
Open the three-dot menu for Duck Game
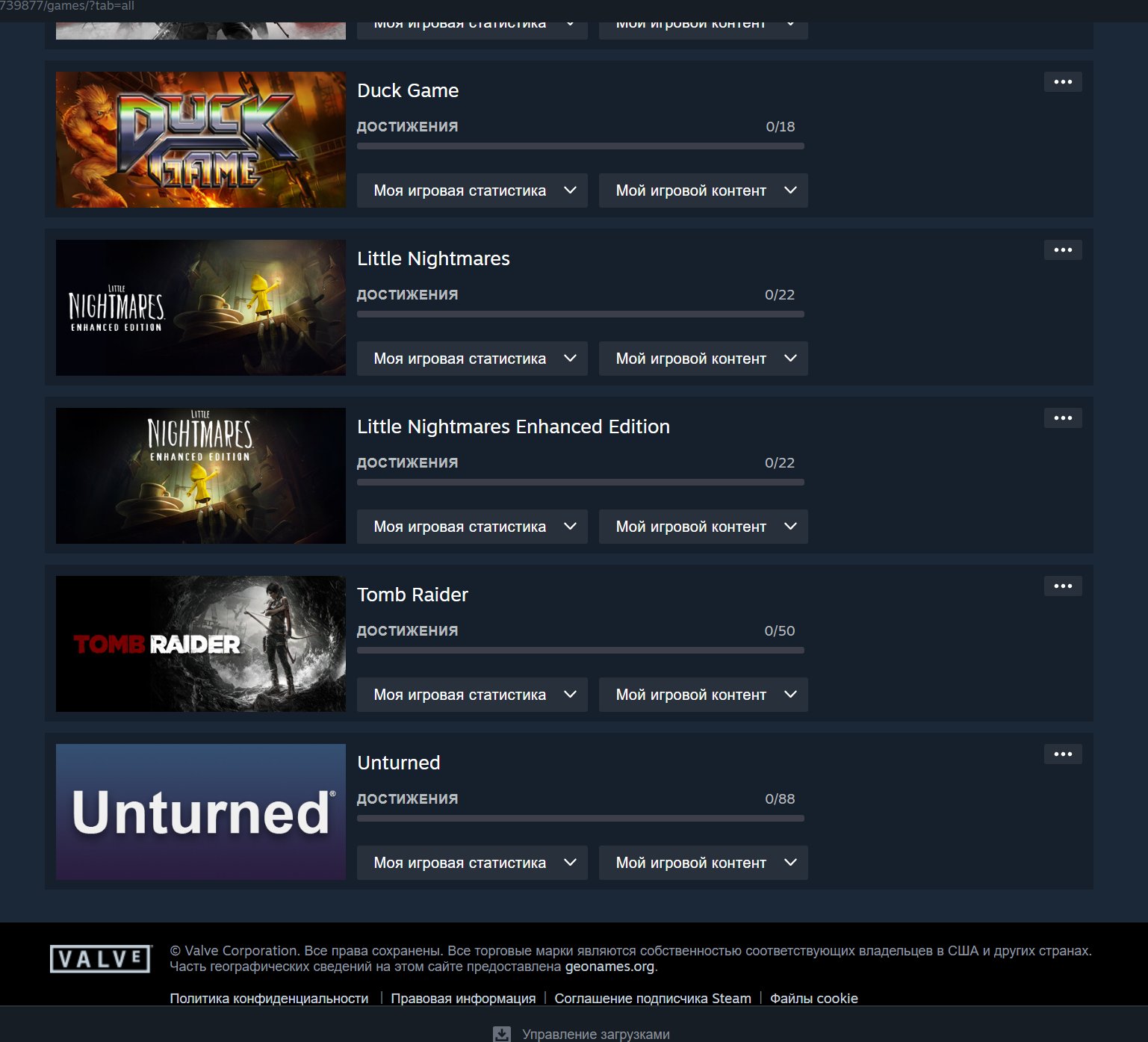pyautogui.click(x=1063, y=82)
